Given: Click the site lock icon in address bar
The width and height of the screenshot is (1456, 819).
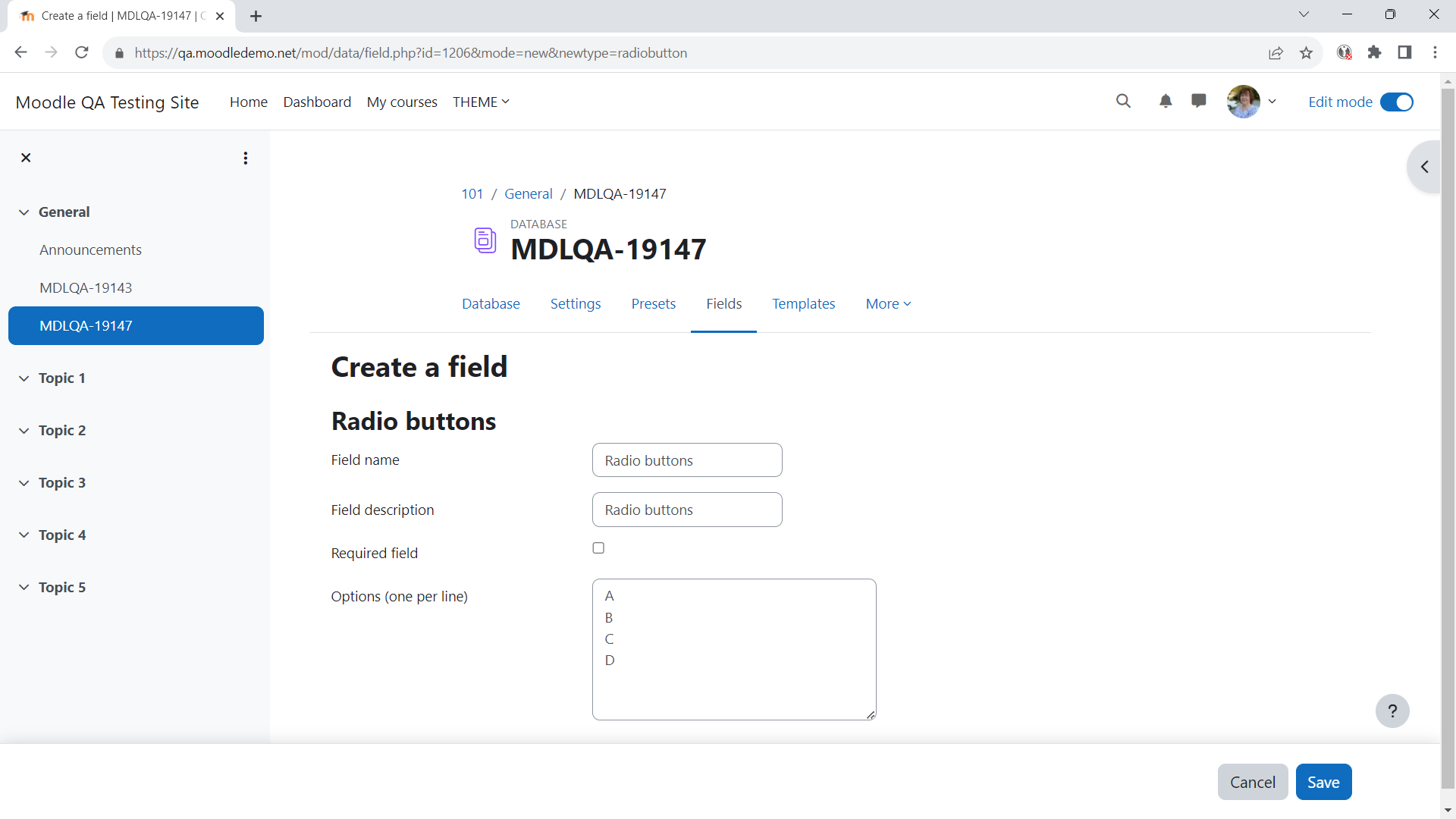Looking at the screenshot, I should (x=119, y=53).
